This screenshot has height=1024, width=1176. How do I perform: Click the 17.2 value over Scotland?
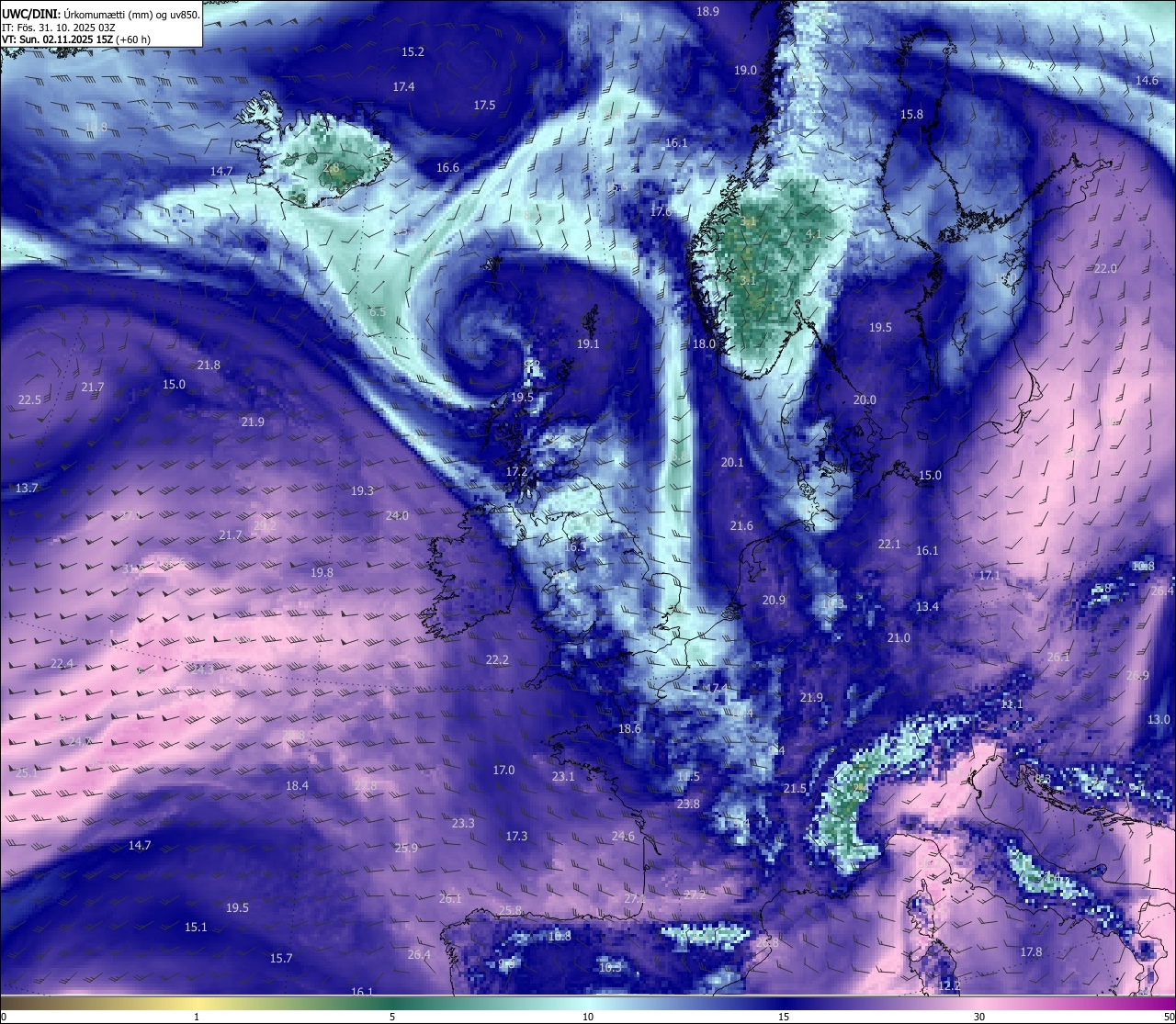tap(517, 472)
